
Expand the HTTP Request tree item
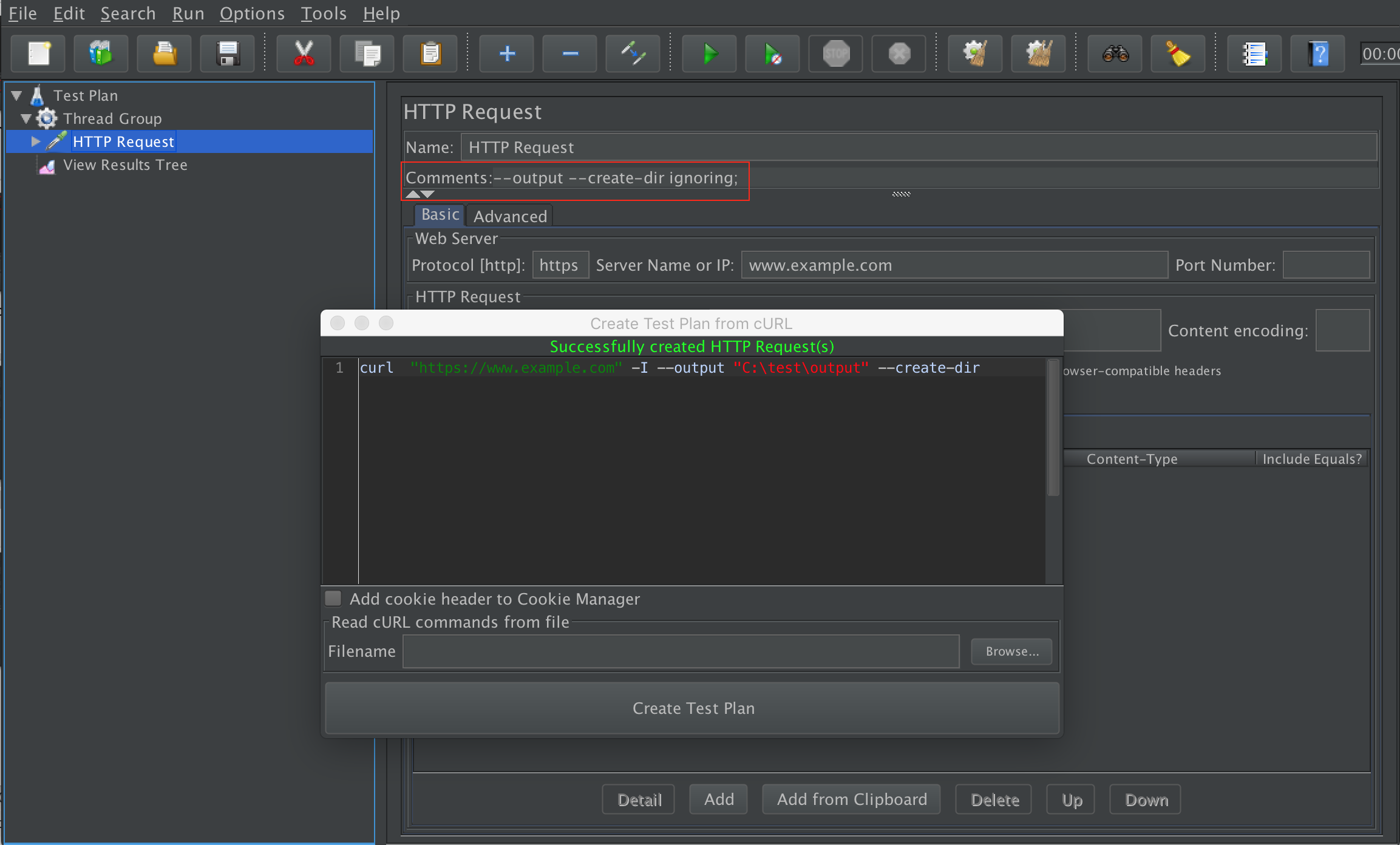[37, 141]
